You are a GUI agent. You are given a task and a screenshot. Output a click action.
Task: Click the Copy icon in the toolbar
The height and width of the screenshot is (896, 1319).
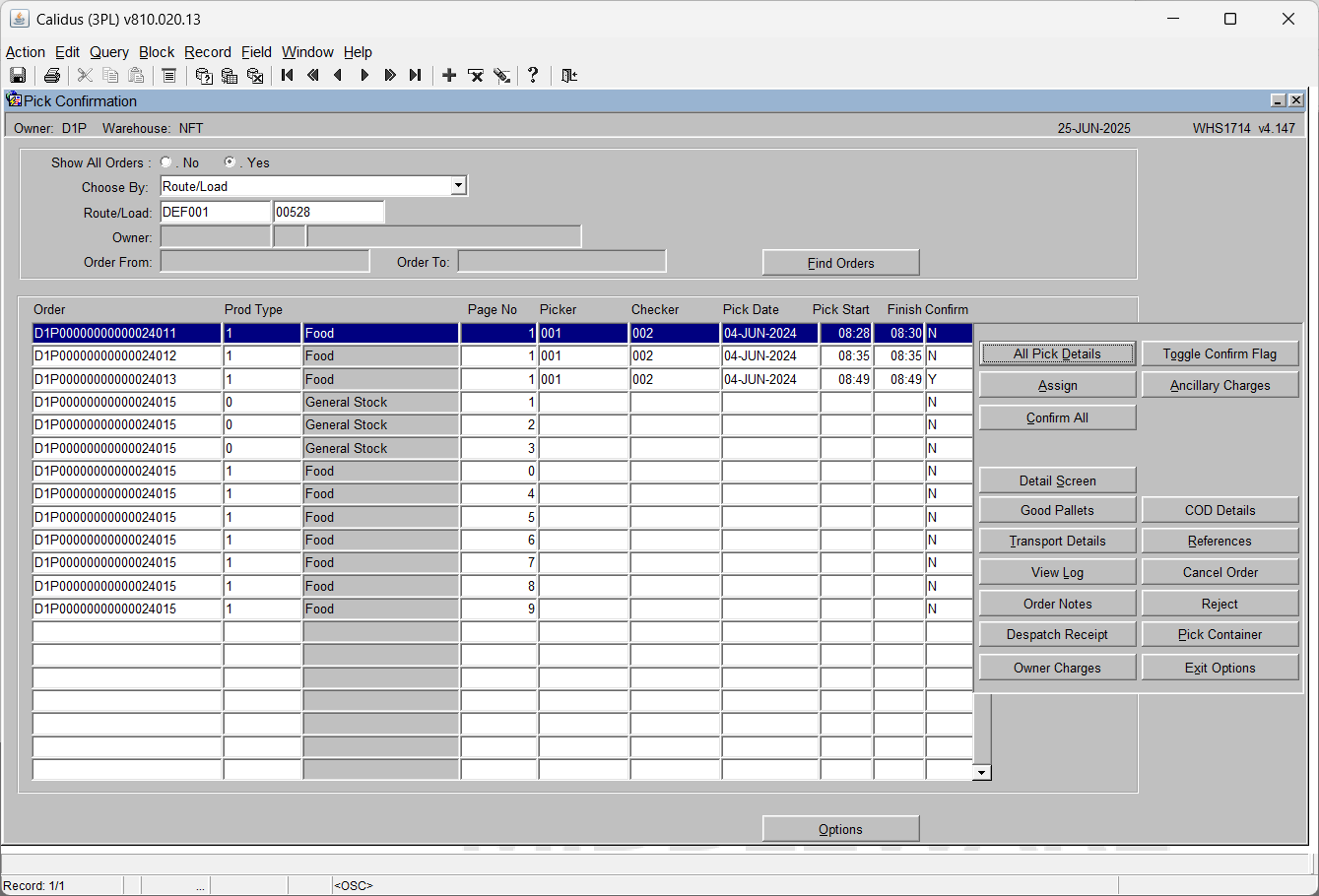click(x=110, y=75)
